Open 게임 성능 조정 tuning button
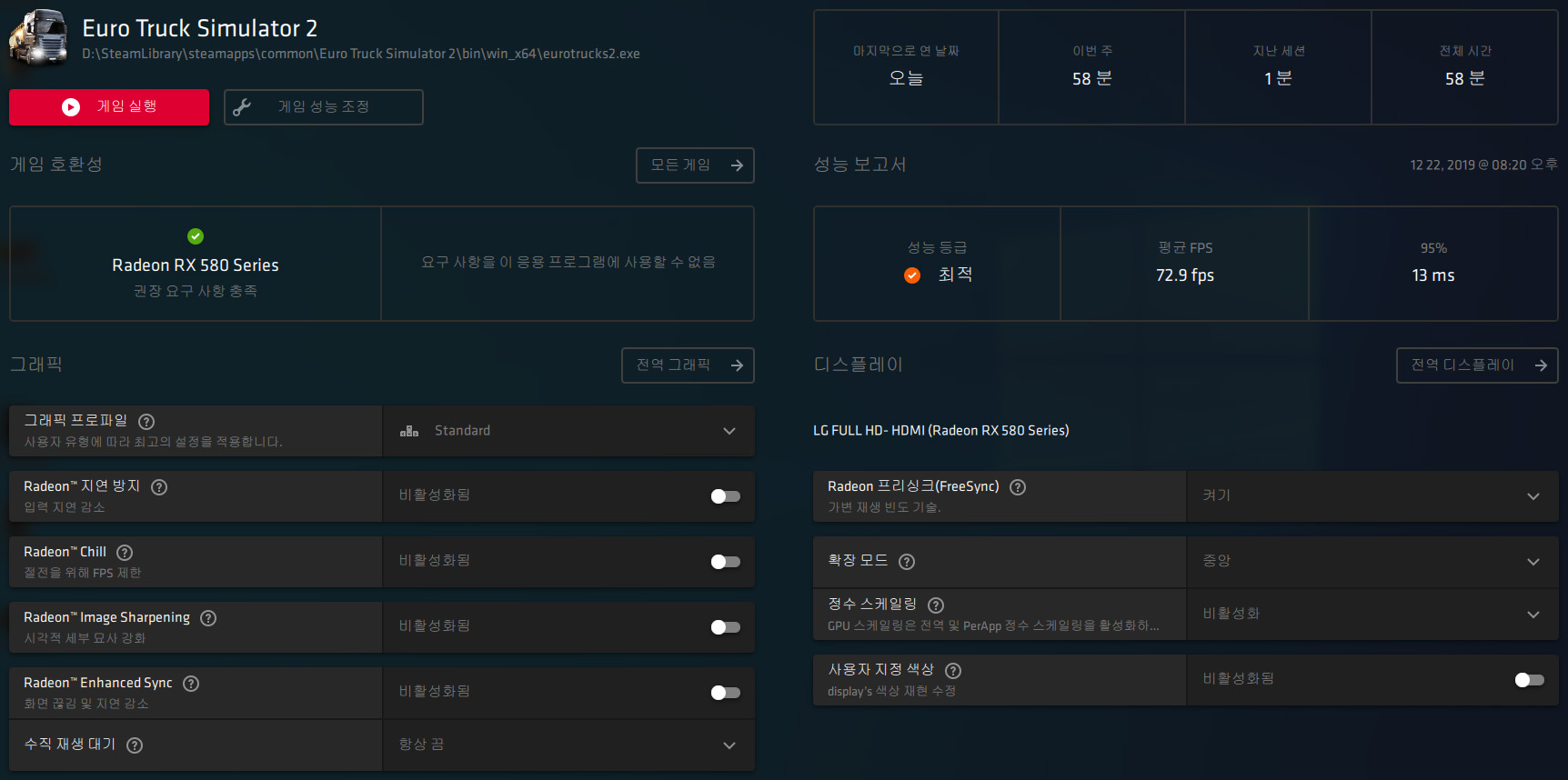The width and height of the screenshot is (1568, 780). pos(324,107)
